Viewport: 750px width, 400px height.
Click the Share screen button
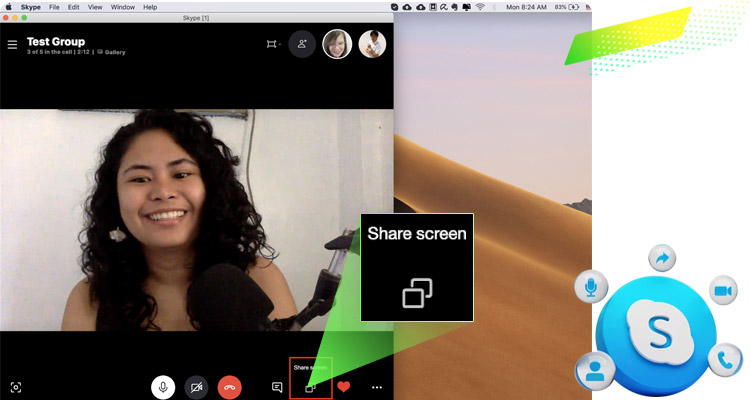click(x=310, y=388)
